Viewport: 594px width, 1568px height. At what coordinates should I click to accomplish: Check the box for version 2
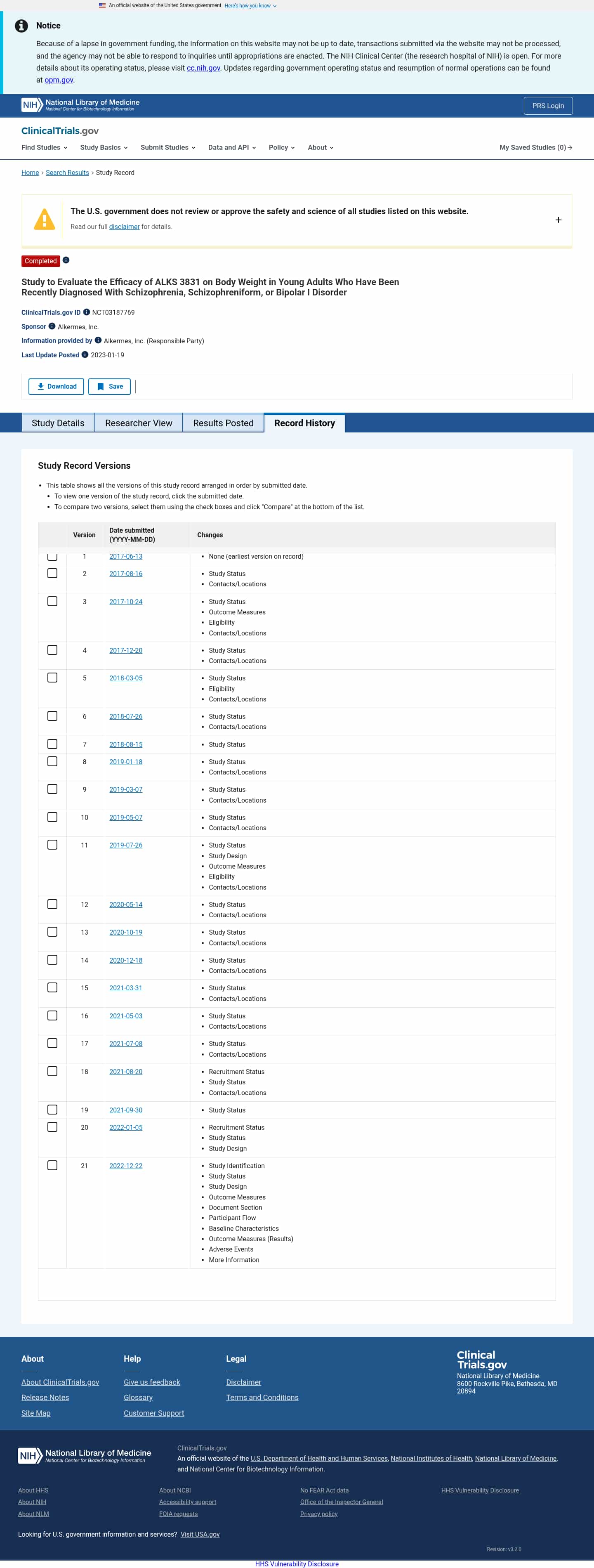click(x=52, y=574)
